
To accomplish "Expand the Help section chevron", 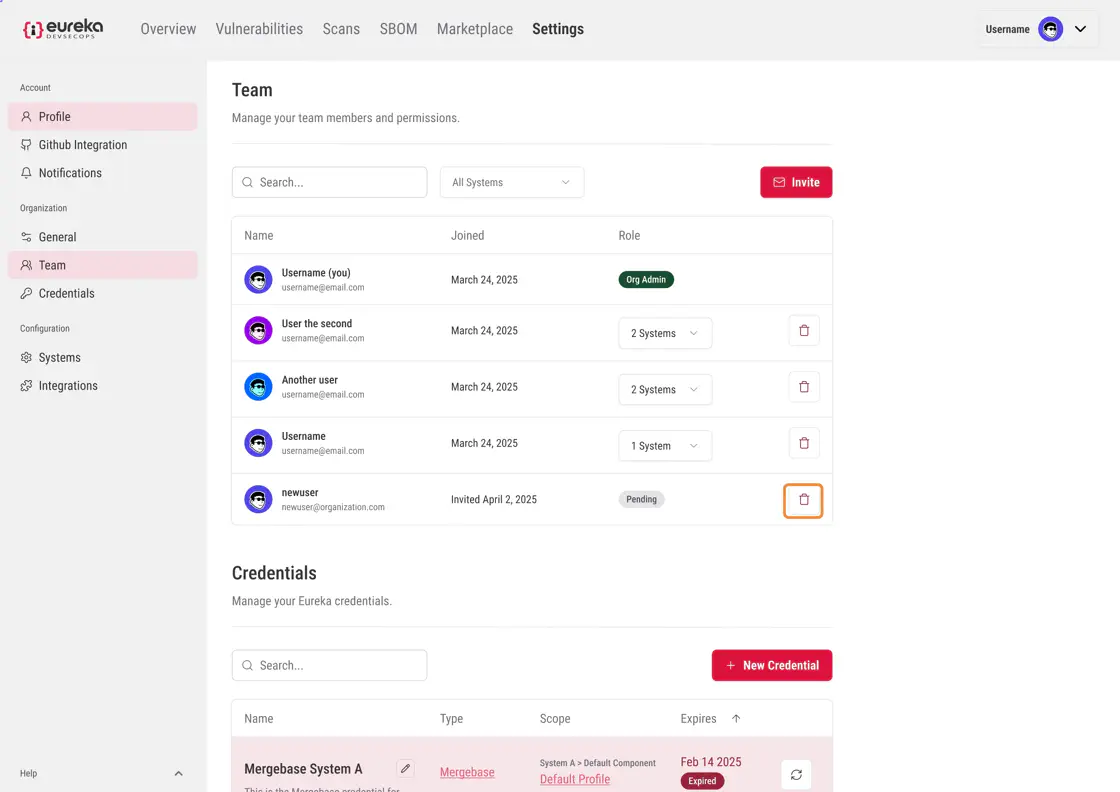I will point(178,773).
